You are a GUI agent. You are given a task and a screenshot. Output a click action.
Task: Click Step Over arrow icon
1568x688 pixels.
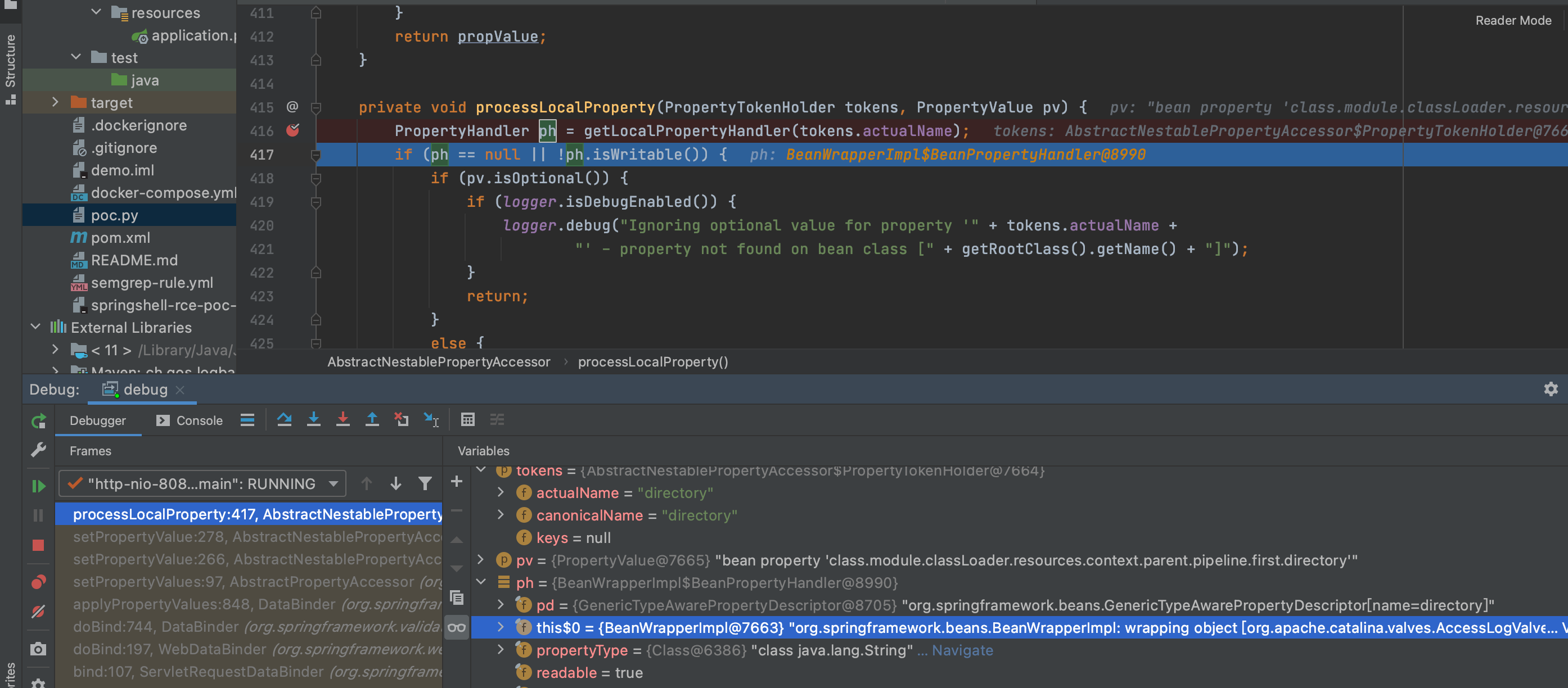click(x=284, y=420)
